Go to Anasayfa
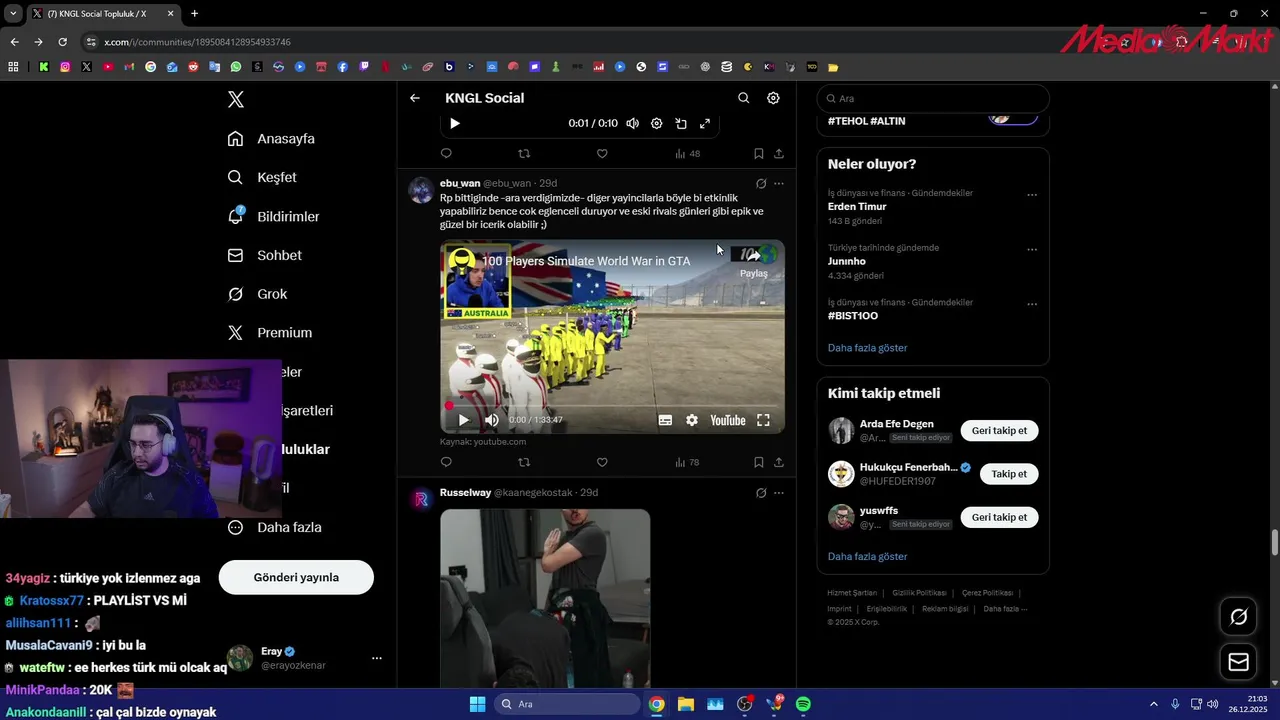Image resolution: width=1280 pixels, height=720 pixels. pyautogui.click(x=271, y=139)
